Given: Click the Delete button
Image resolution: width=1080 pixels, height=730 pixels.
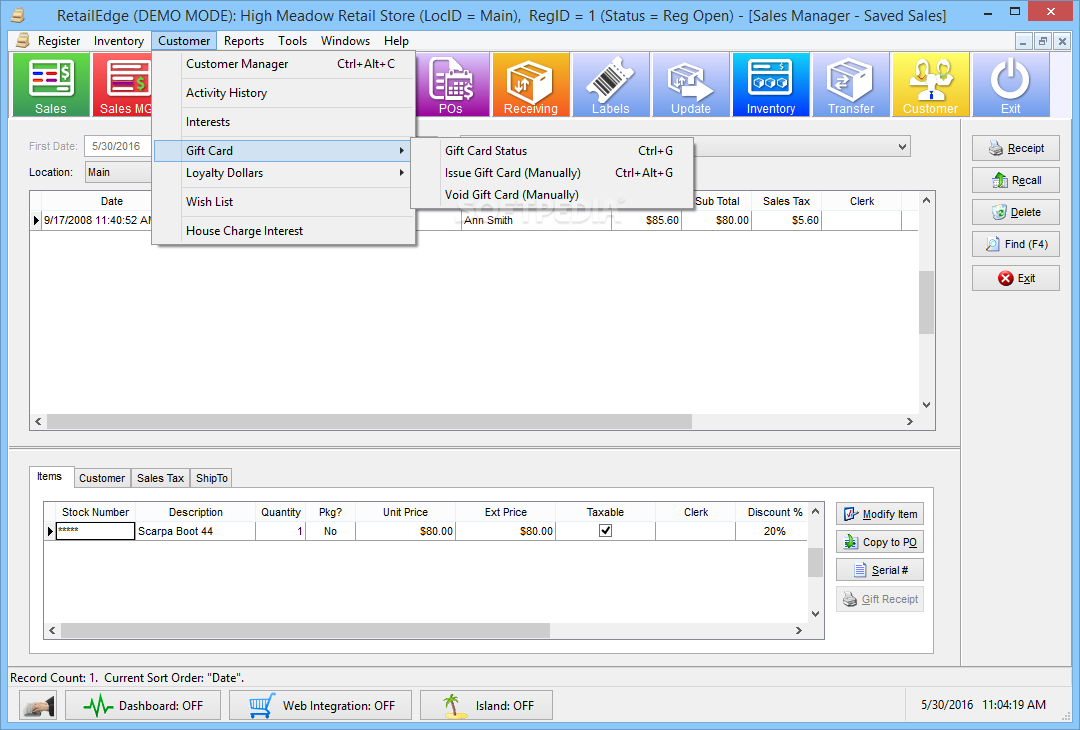Looking at the screenshot, I should click(x=1015, y=212).
